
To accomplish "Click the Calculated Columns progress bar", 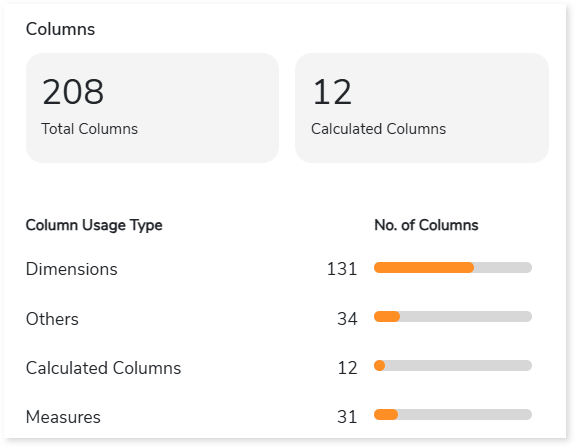I will point(453,365).
